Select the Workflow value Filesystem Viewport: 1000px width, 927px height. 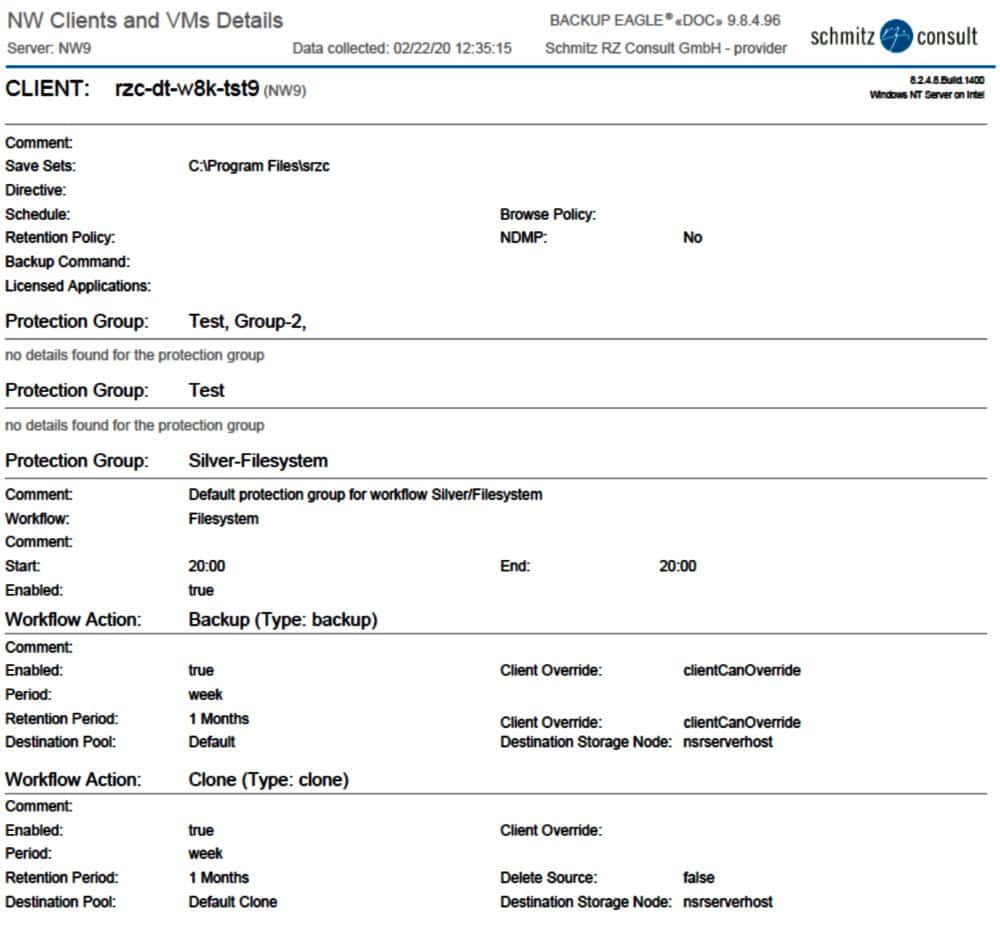223,519
